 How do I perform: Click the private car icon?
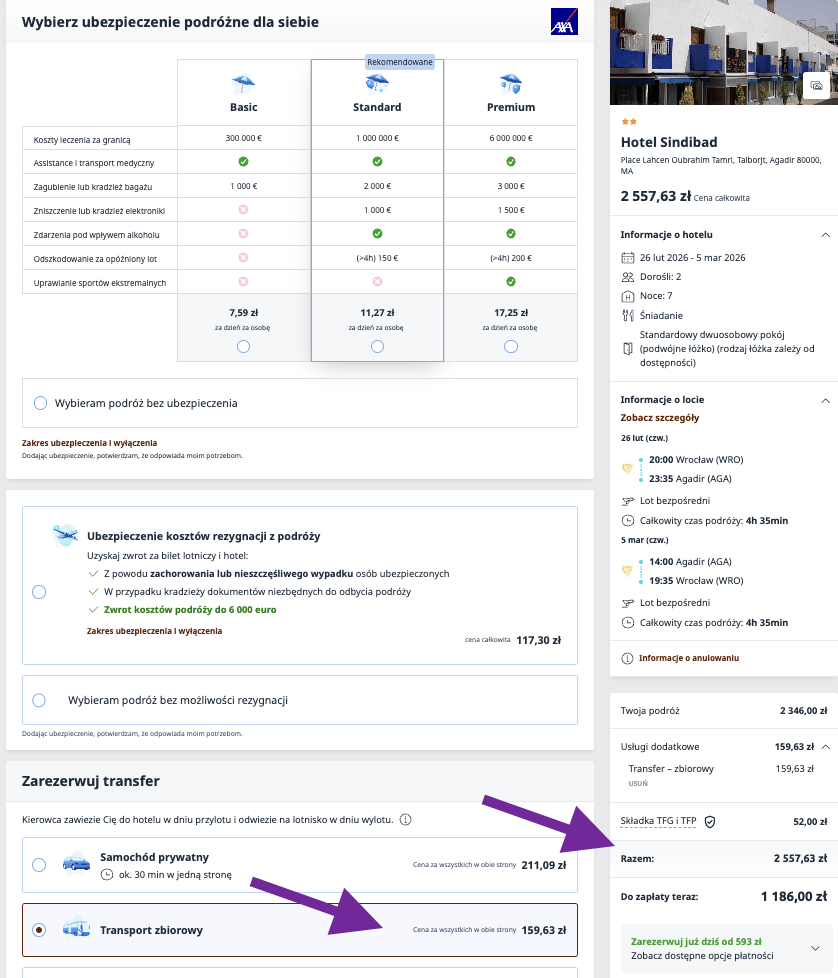pos(76,863)
